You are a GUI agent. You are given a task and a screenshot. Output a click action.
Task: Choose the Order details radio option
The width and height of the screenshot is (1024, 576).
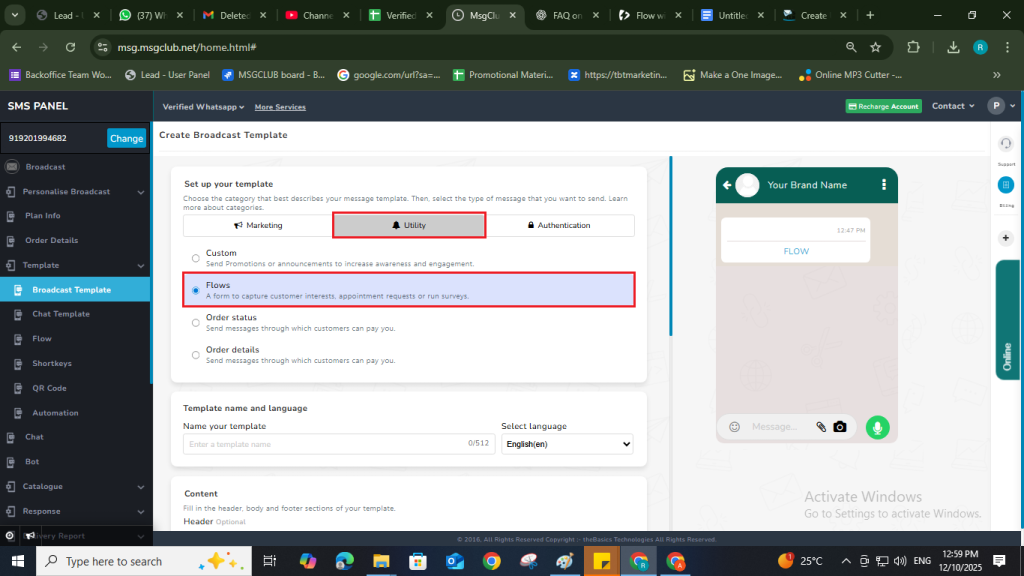[195, 354]
